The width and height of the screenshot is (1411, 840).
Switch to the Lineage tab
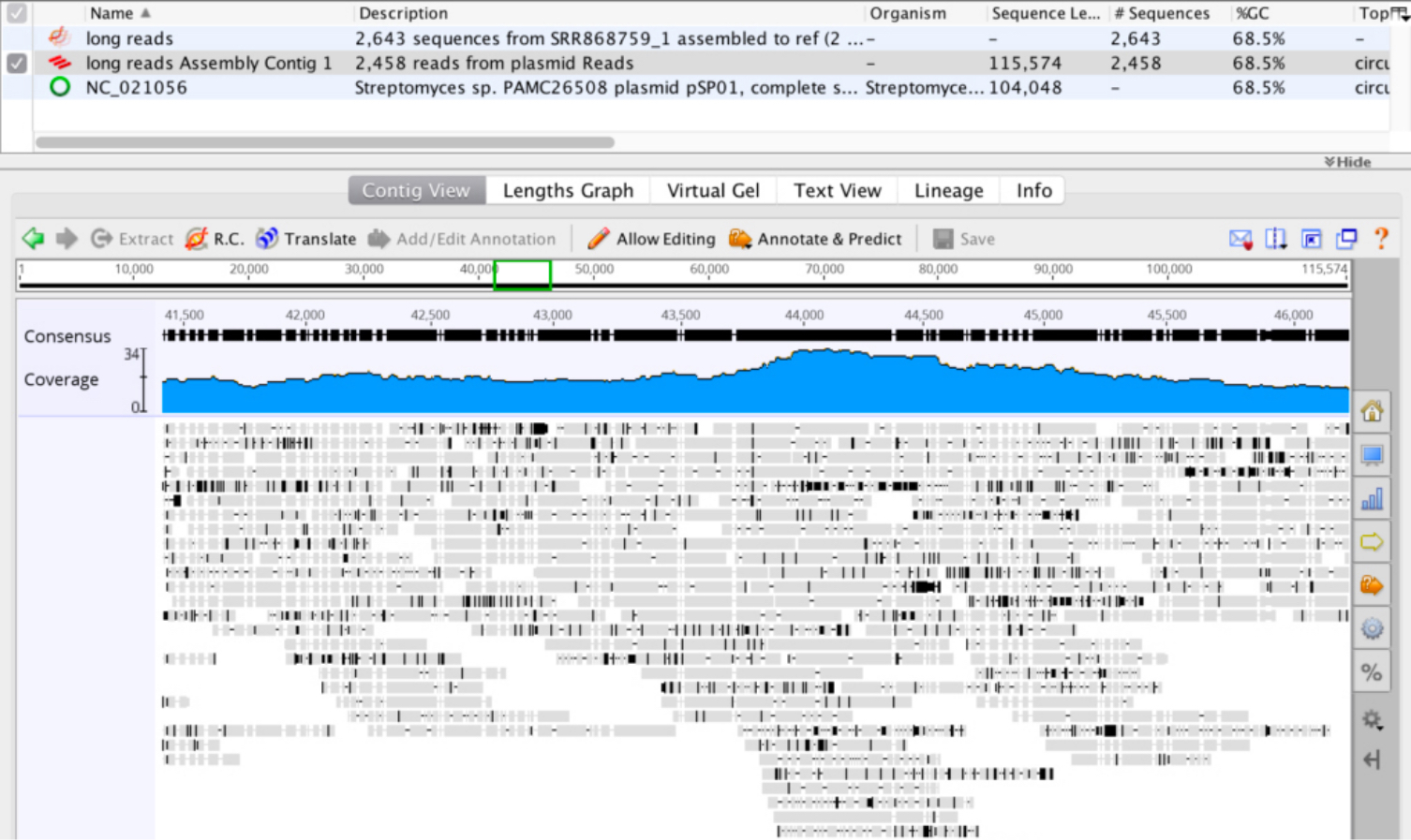[x=948, y=190]
